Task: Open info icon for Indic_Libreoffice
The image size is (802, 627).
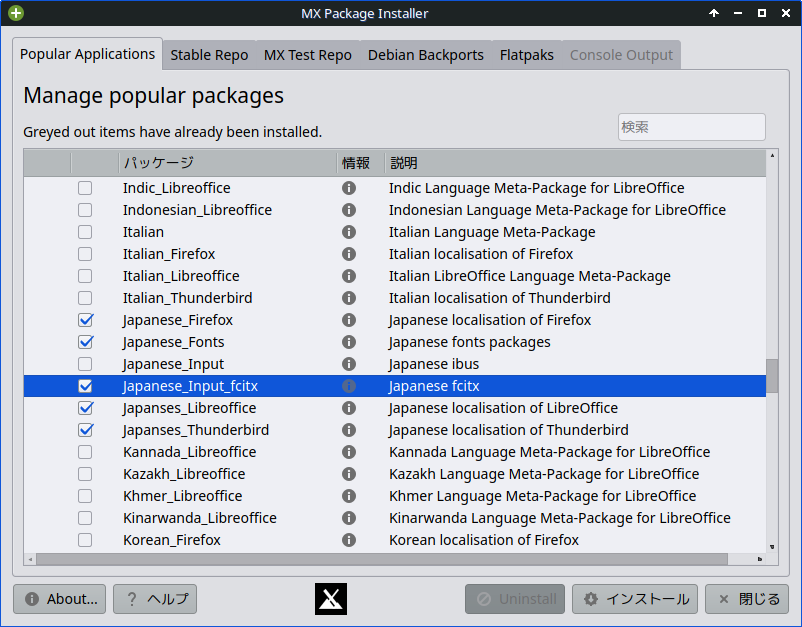Action: pyautogui.click(x=349, y=188)
